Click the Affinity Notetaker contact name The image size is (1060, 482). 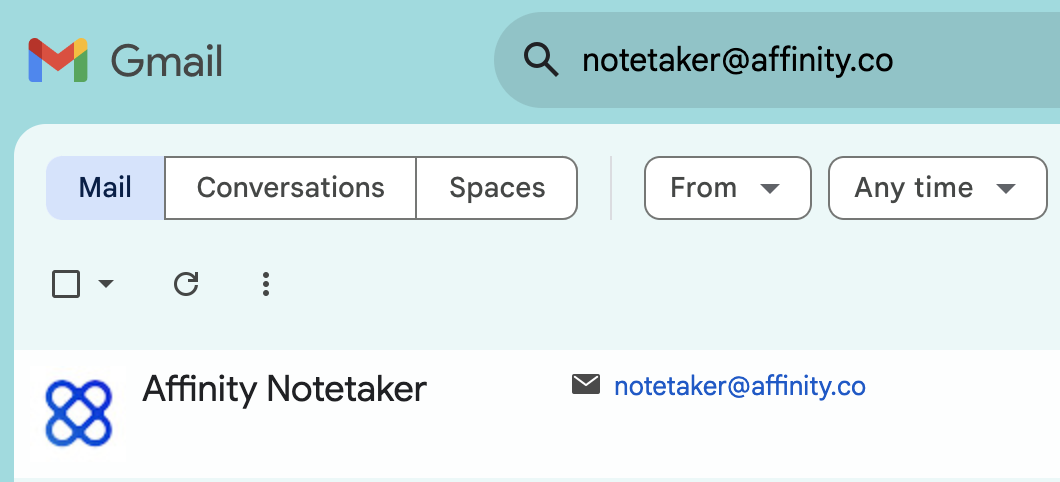pyautogui.click(x=284, y=389)
